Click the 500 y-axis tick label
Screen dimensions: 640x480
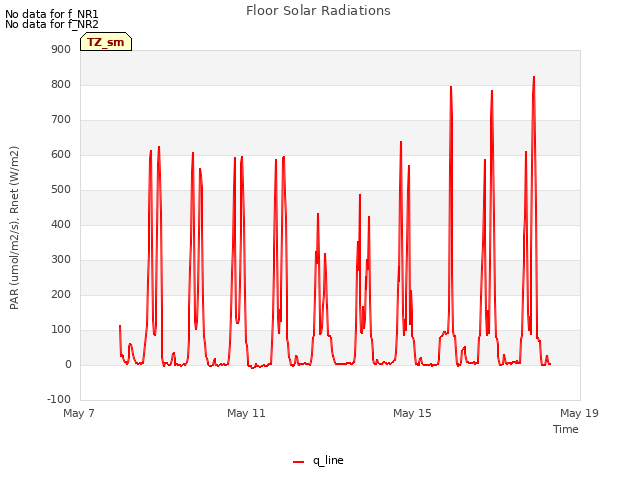(61, 190)
